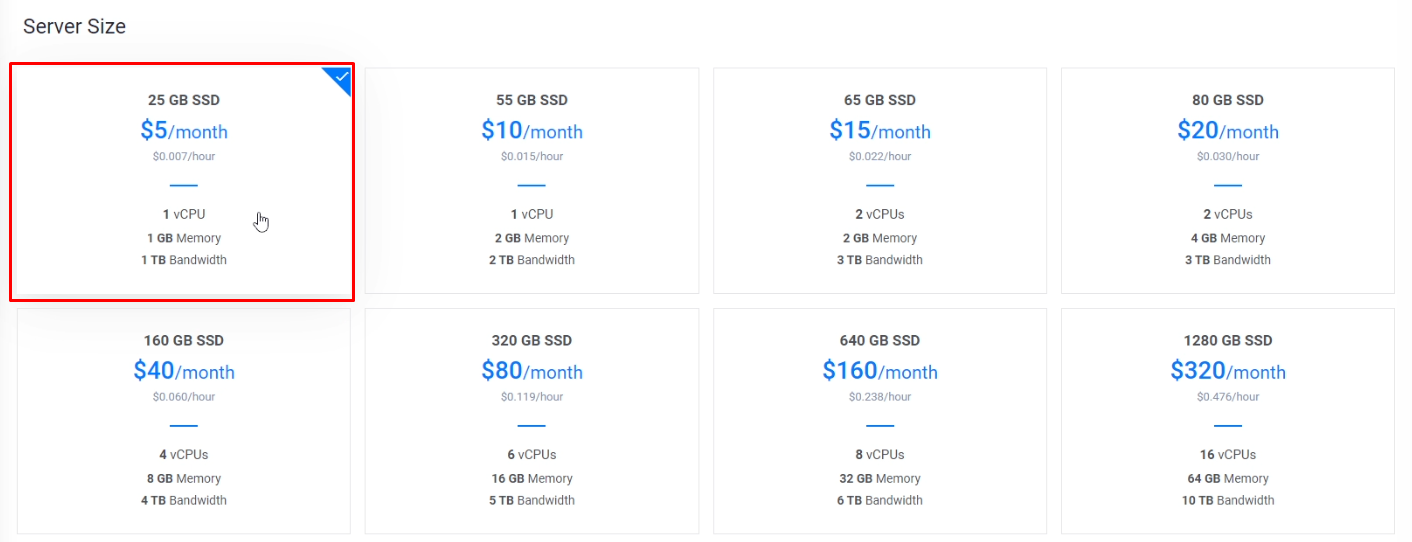Click the 640 GB SSD title
Image resolution: width=1412 pixels, height=542 pixels.
coord(879,341)
